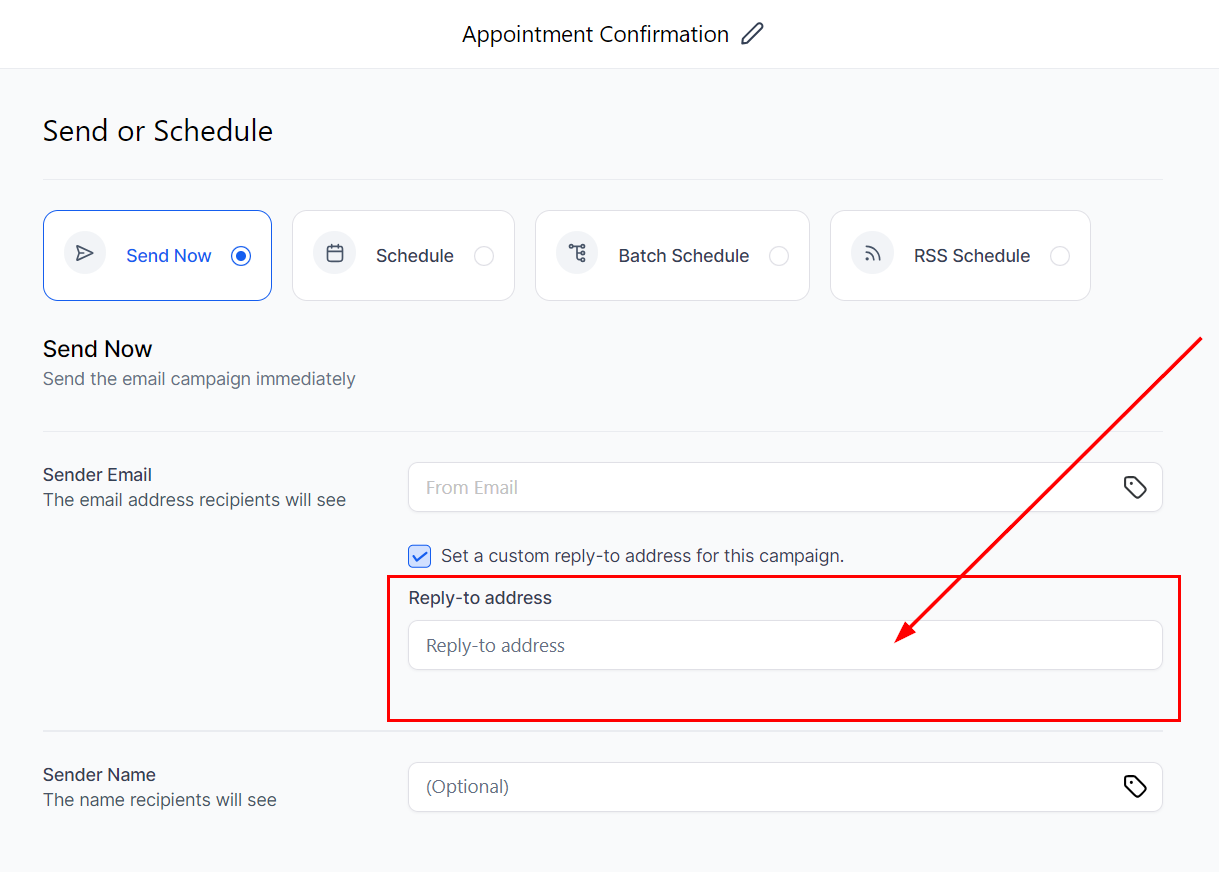Image resolution: width=1219 pixels, height=872 pixels.
Task: Click the From Email input field
Action: click(x=760, y=487)
